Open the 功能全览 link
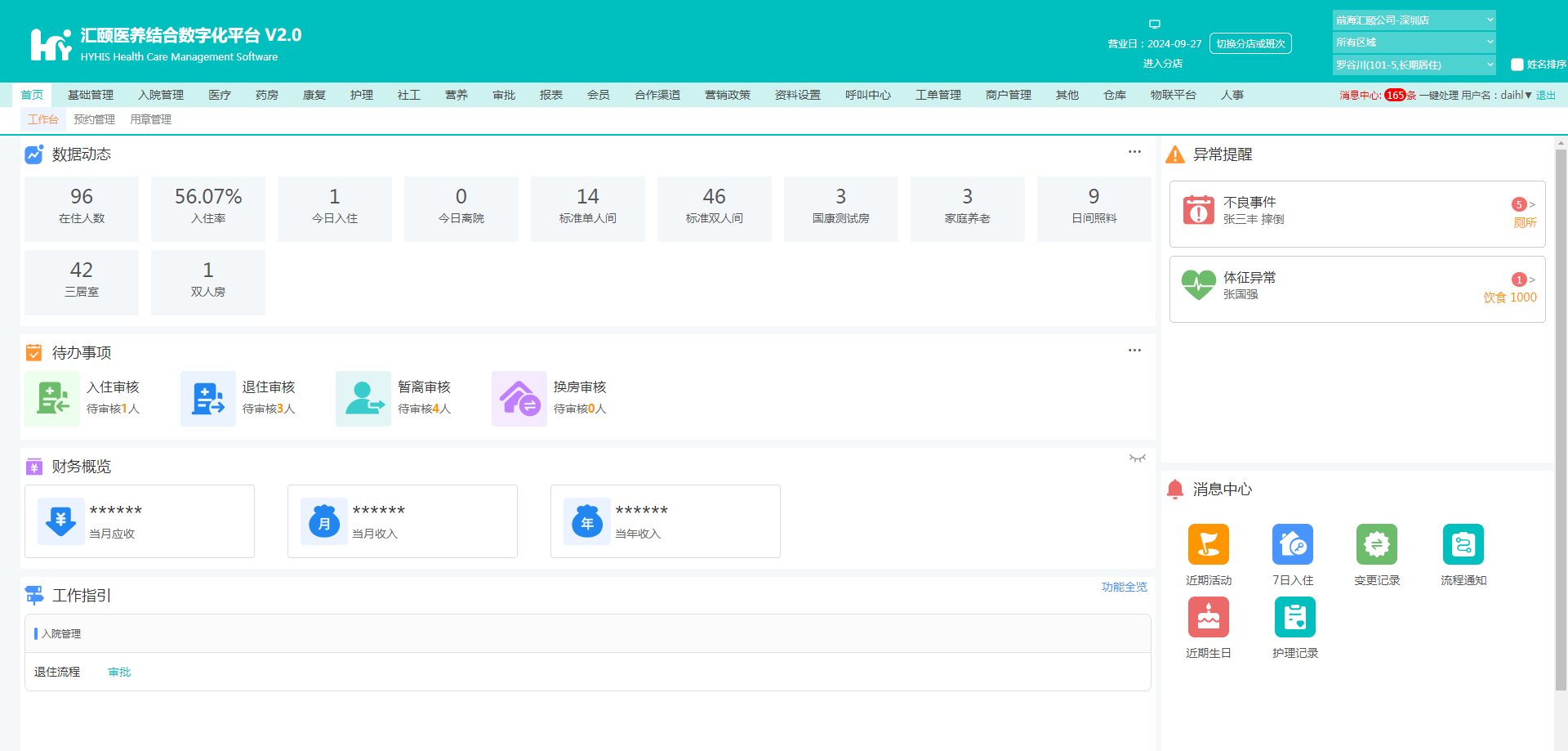The height and width of the screenshot is (751, 1568). (x=1124, y=587)
